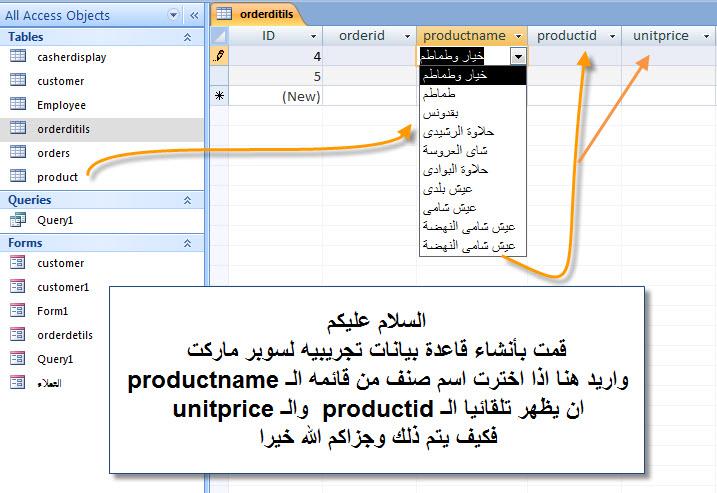Collapse the Tables group

pos(187,37)
